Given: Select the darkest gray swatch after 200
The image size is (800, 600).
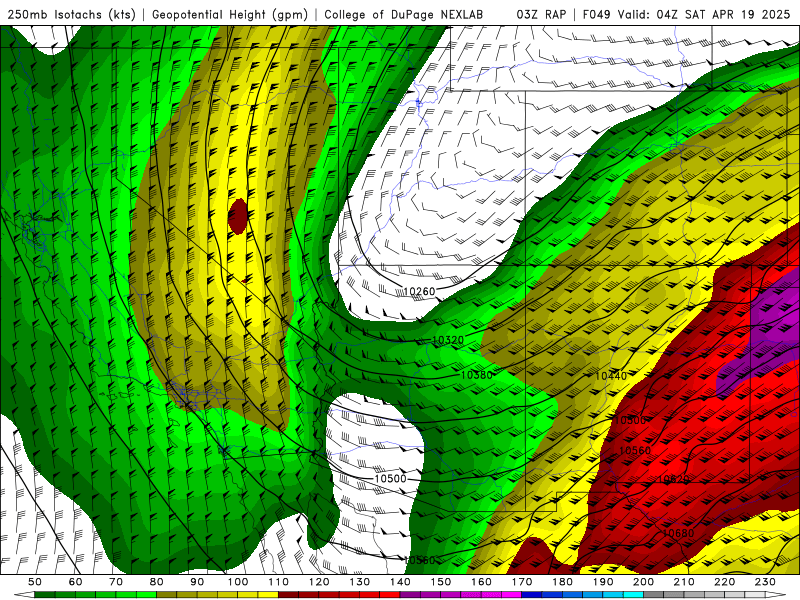Looking at the screenshot, I should tap(654, 593).
